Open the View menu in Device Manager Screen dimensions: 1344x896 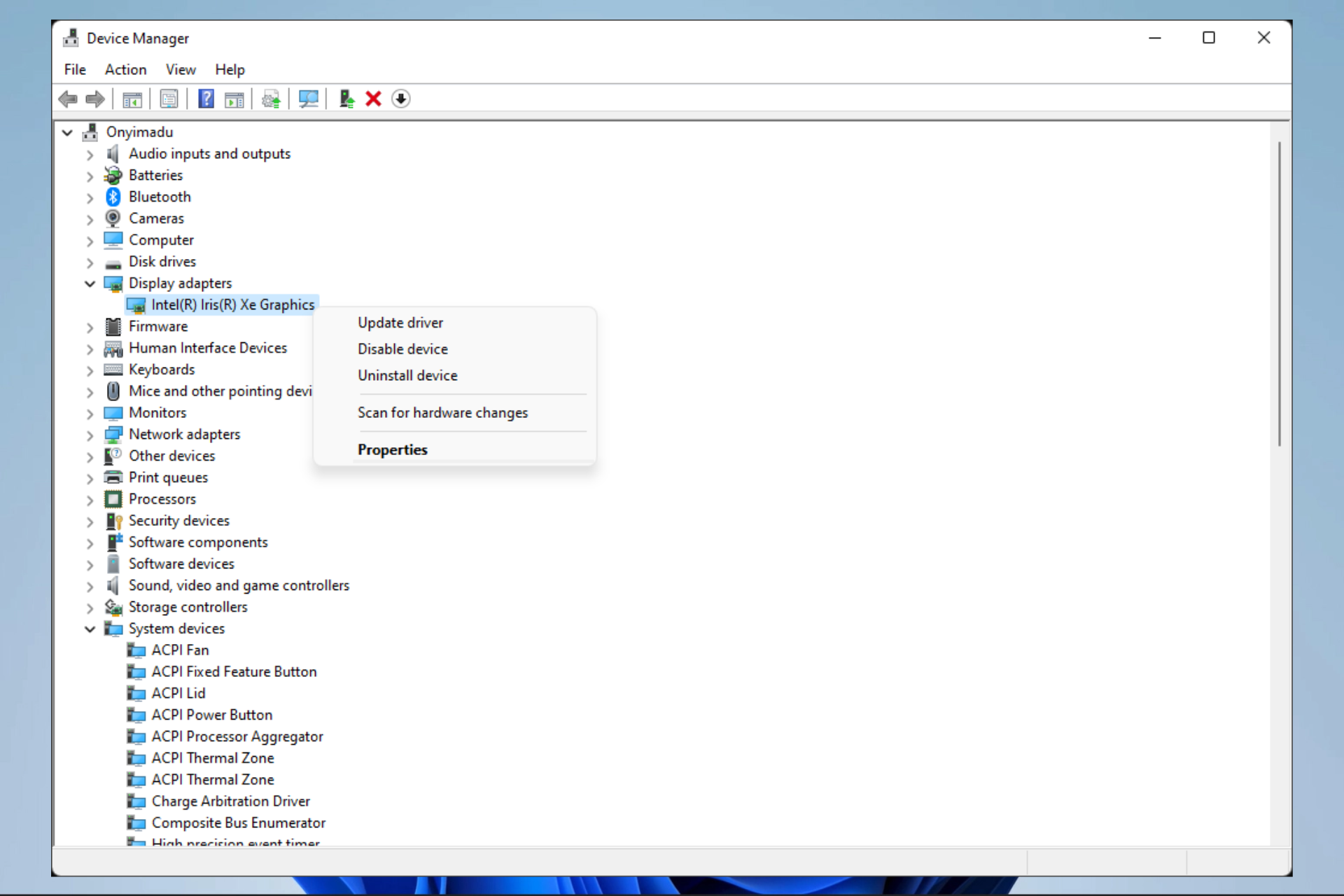click(180, 69)
